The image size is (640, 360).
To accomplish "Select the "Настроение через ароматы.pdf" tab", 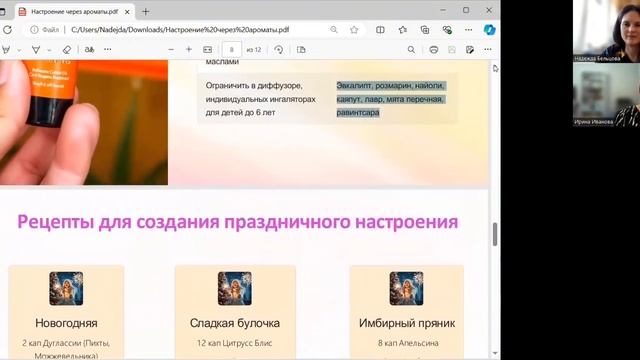I will click(74, 12).
